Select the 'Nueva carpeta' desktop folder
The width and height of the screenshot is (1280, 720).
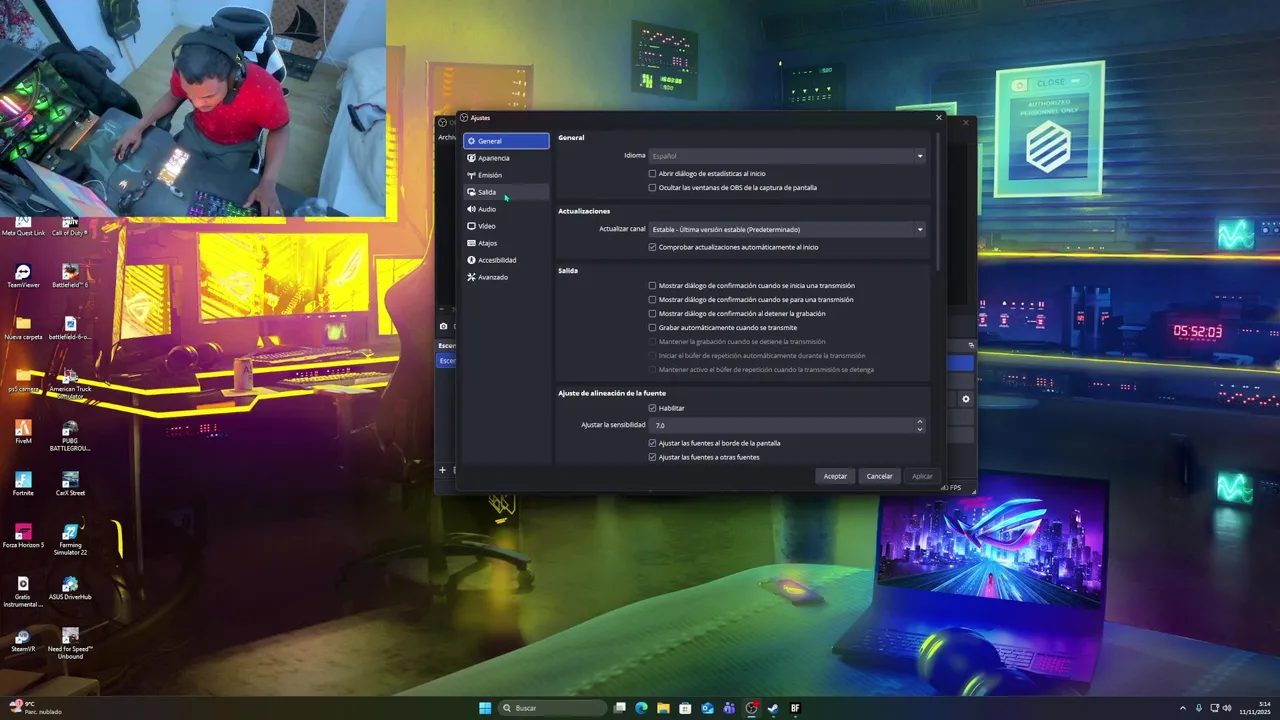coord(23,328)
